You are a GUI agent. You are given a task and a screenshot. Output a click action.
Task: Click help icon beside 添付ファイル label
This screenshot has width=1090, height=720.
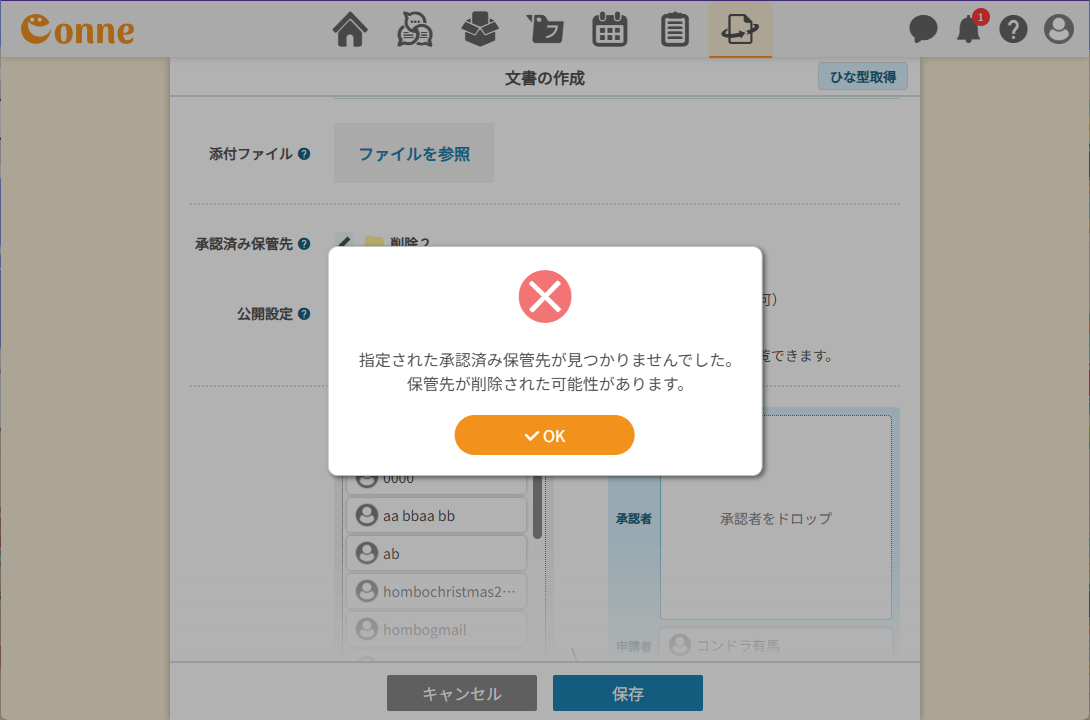[304, 154]
